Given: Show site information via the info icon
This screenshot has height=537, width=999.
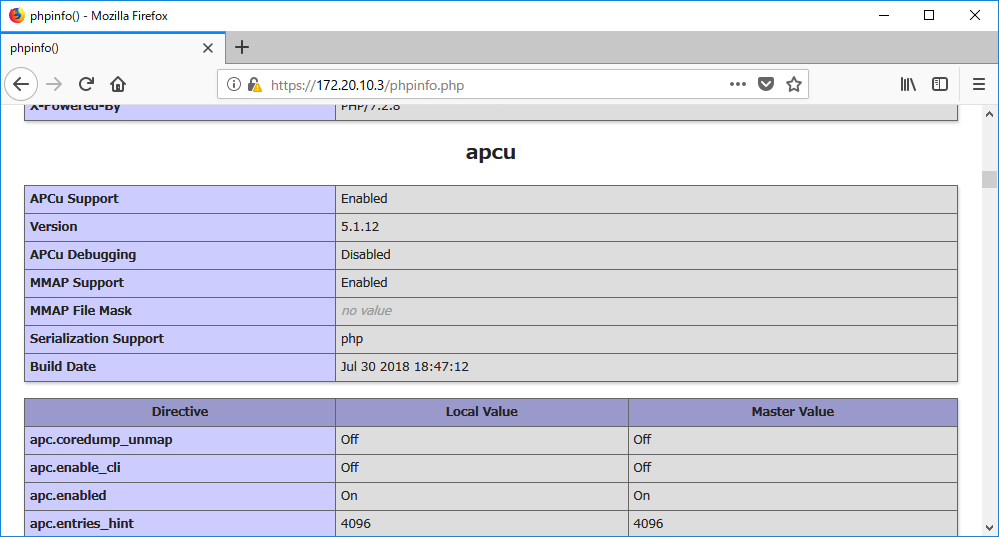Looking at the screenshot, I should point(234,84).
